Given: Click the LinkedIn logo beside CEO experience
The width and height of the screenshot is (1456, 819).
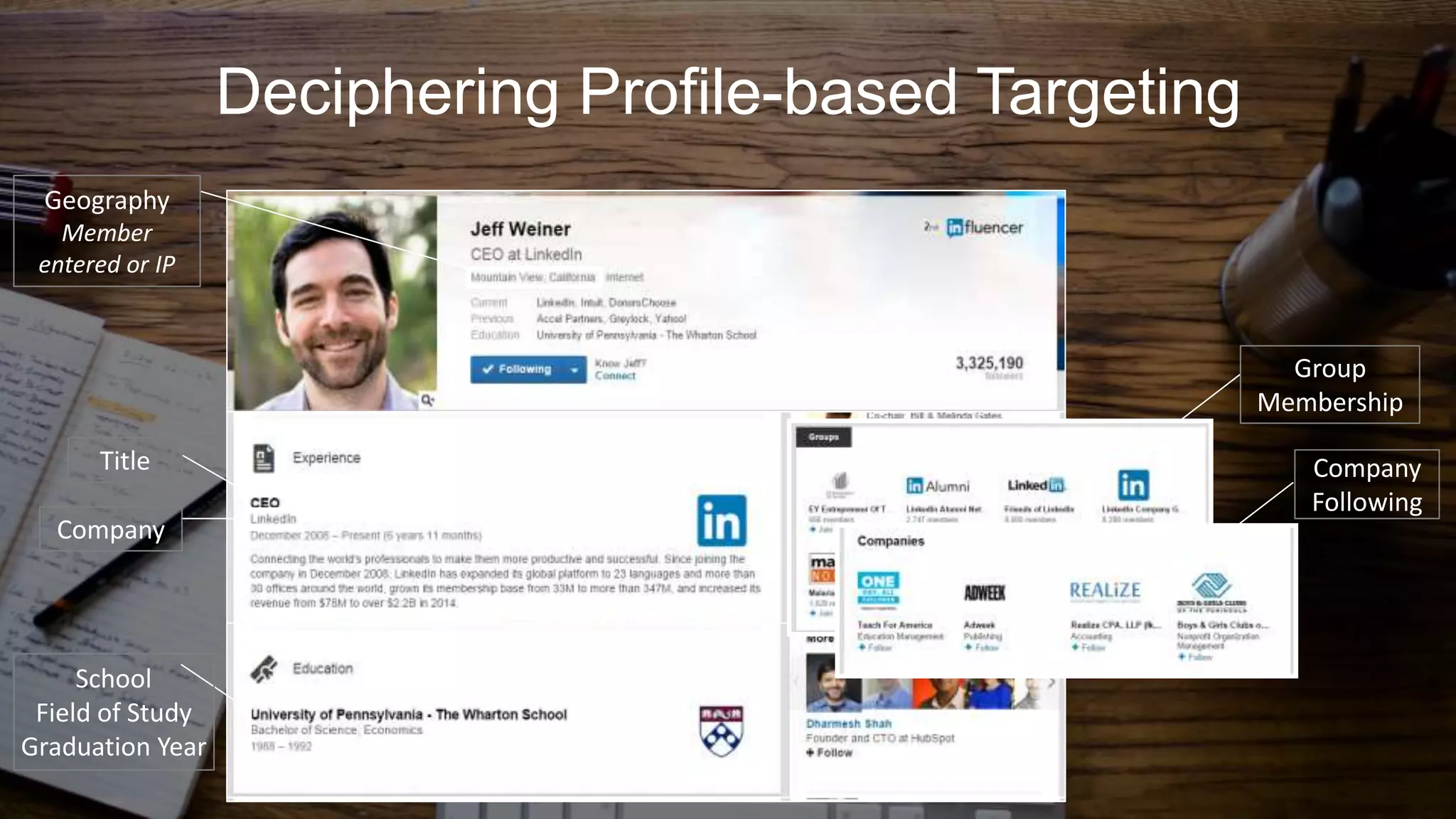Looking at the screenshot, I should pyautogui.click(x=722, y=520).
